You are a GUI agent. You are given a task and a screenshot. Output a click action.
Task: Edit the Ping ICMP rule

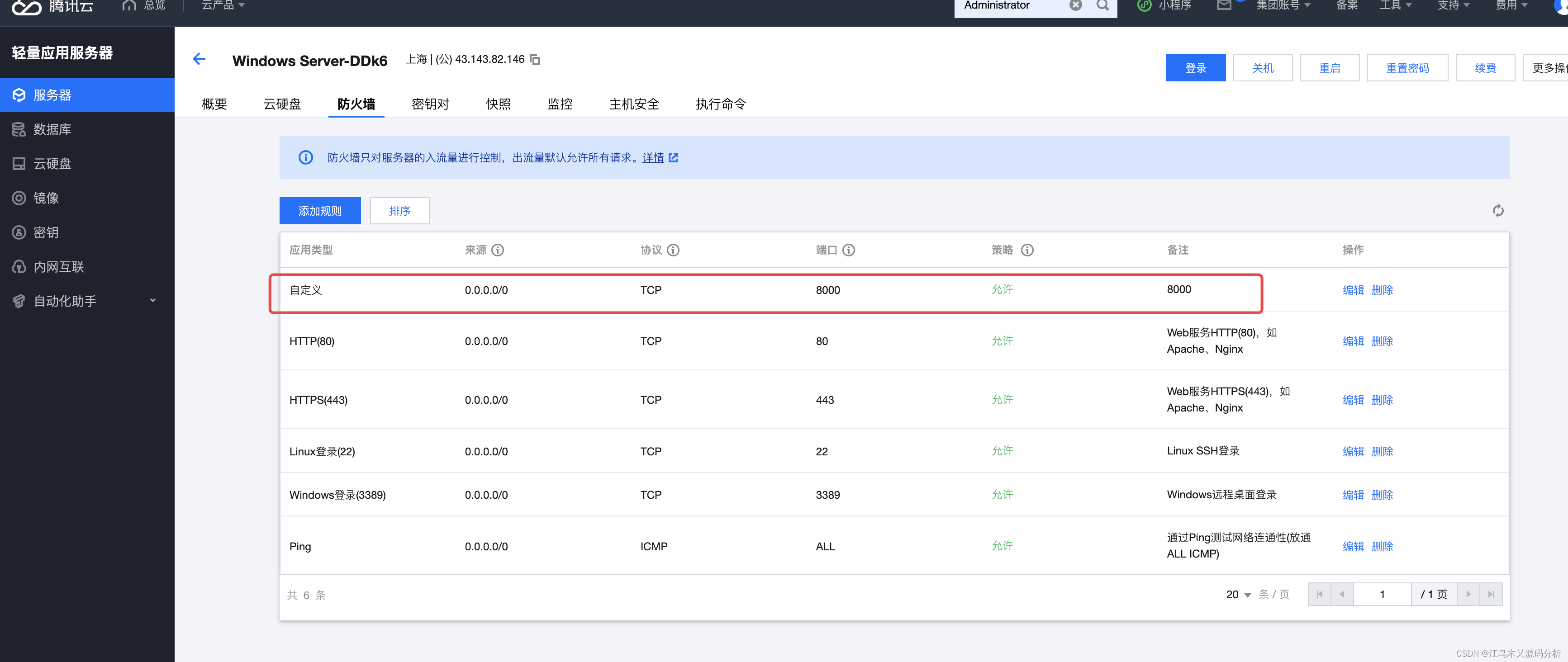coord(1353,546)
